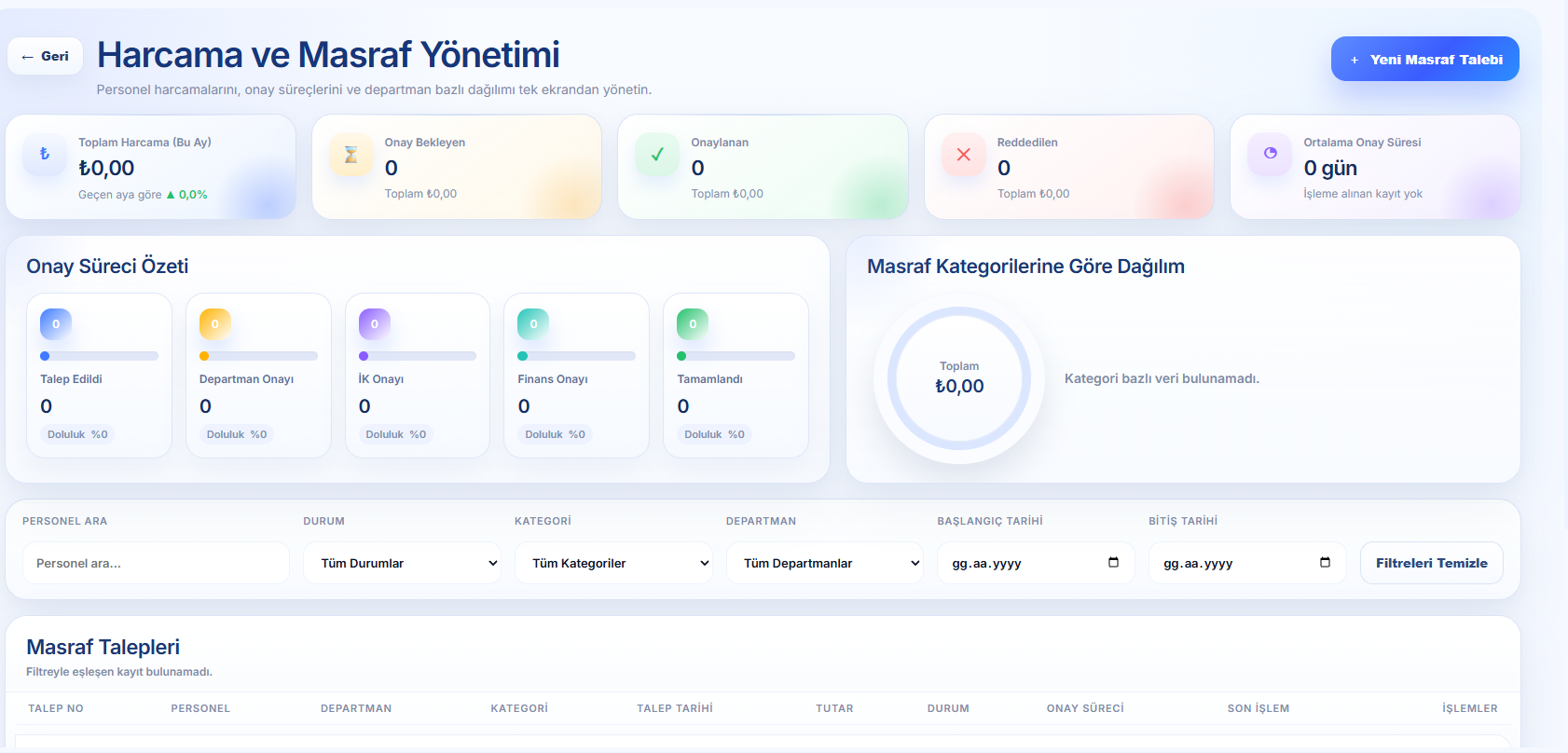Go back with the Geri button

(x=45, y=56)
